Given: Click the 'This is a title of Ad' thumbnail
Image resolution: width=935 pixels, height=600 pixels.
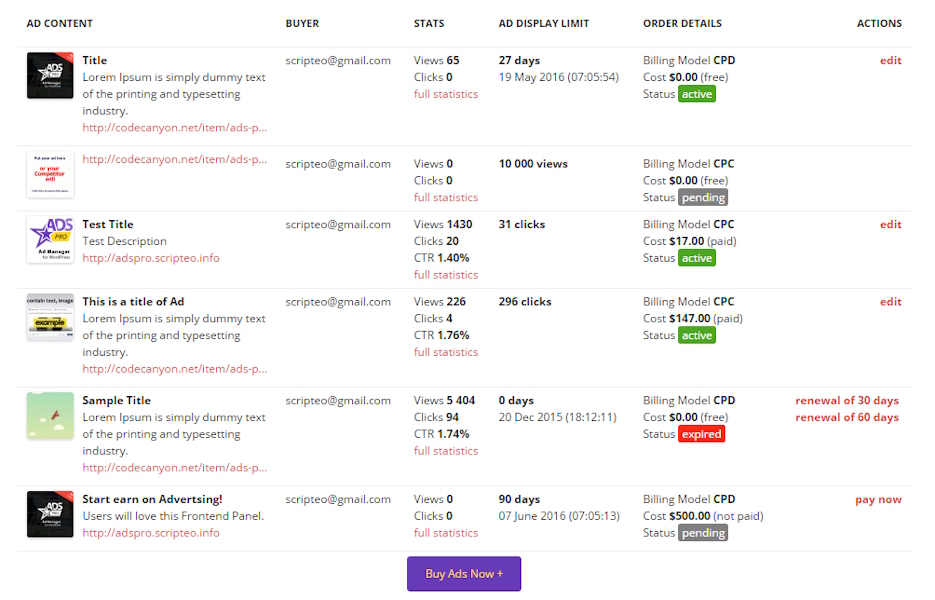Looking at the screenshot, I should click(50, 317).
